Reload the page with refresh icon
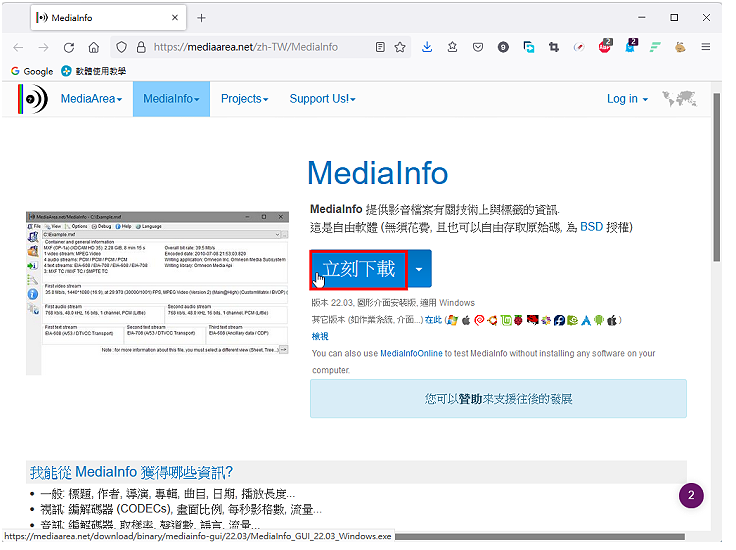This screenshot has height=550, width=736. [x=69, y=48]
